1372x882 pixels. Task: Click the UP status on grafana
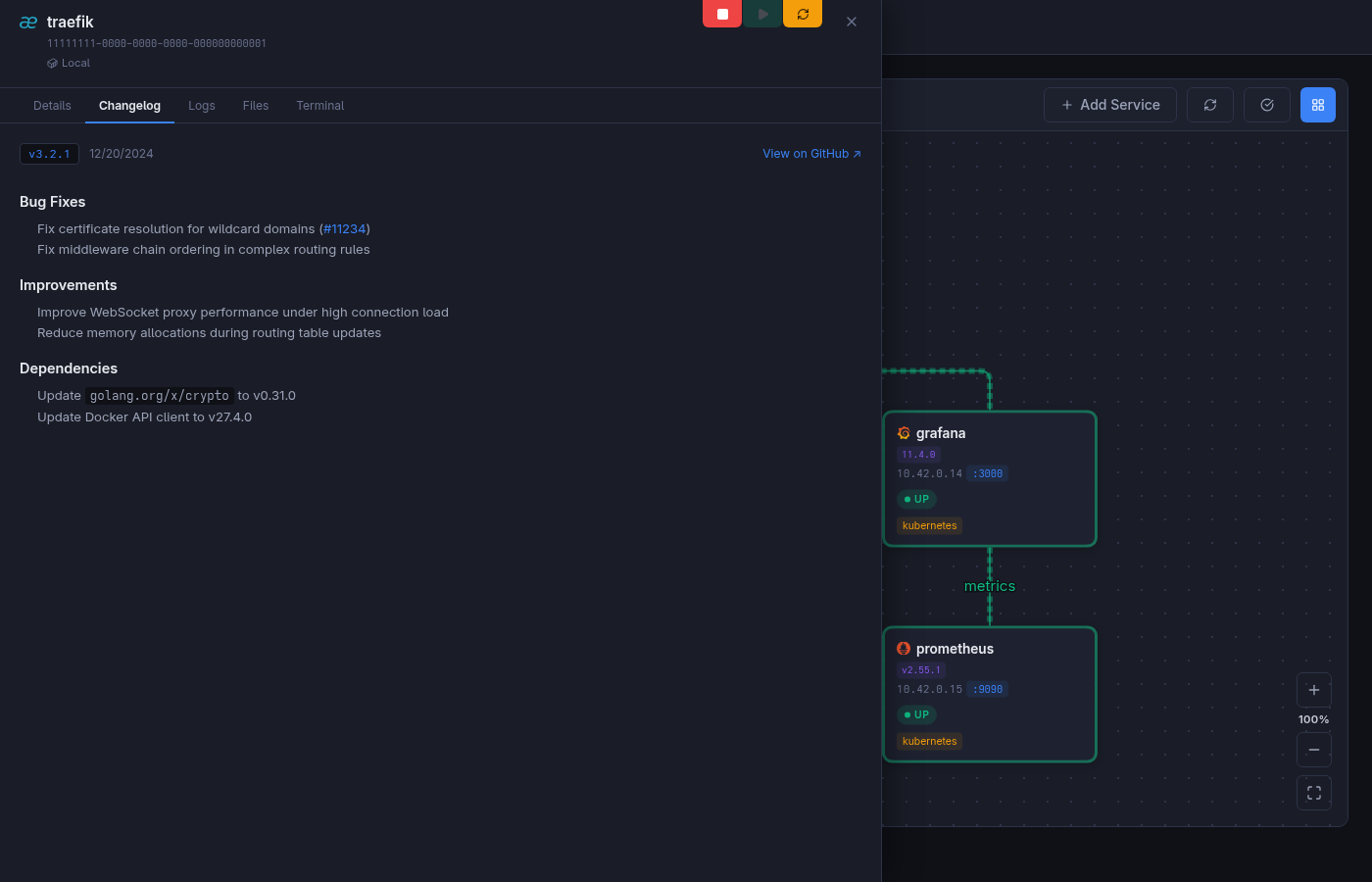[916, 499]
